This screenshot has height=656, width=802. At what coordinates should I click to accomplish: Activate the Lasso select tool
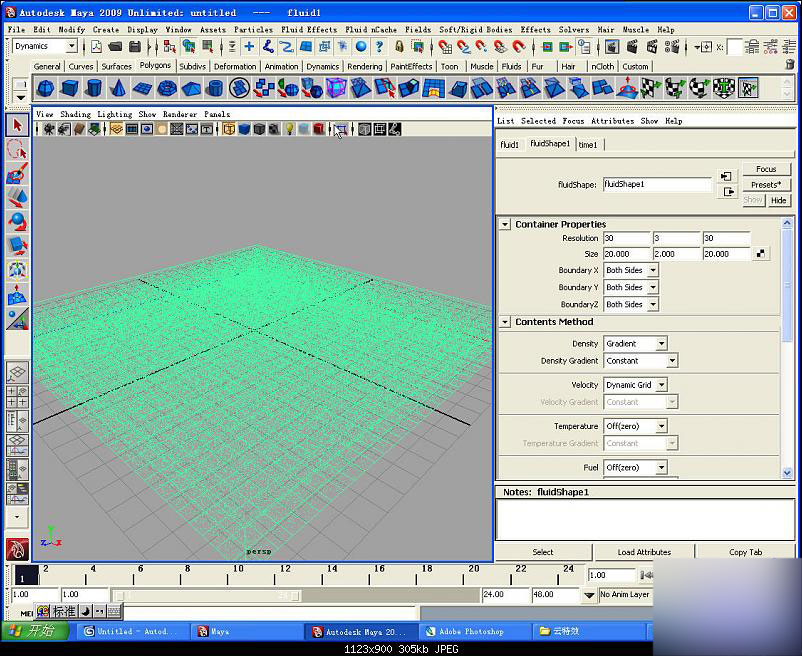(17, 150)
